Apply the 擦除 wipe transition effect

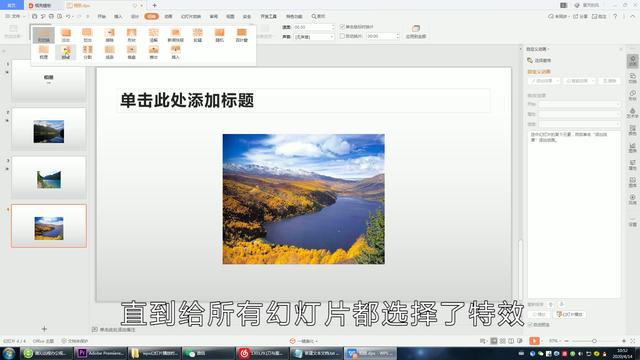pyautogui.click(x=109, y=36)
